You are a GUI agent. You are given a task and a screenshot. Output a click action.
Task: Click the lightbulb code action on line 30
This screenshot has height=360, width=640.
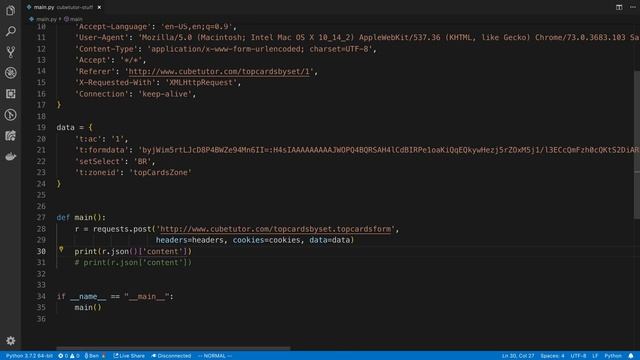(61, 249)
